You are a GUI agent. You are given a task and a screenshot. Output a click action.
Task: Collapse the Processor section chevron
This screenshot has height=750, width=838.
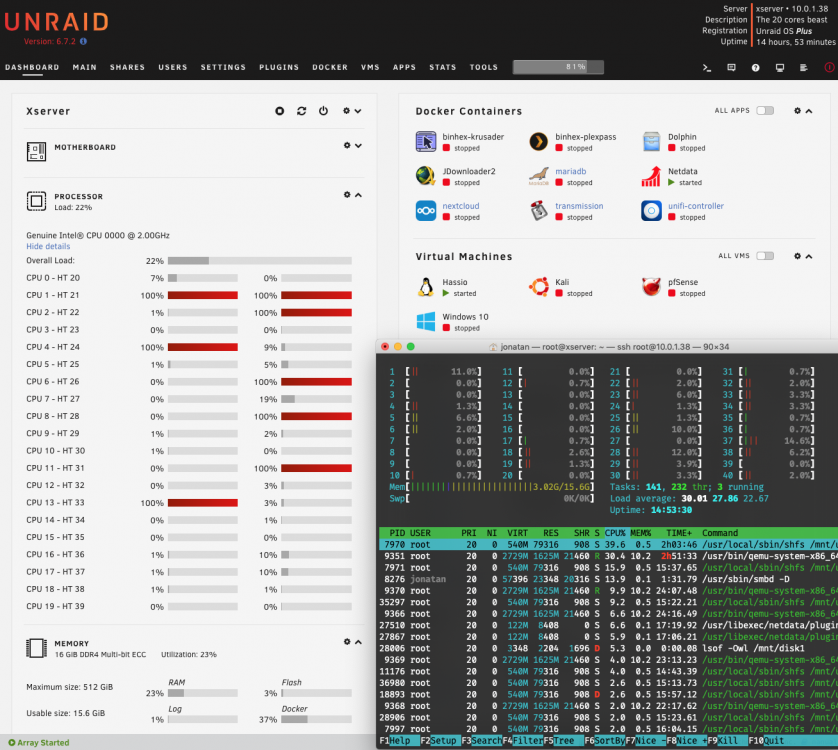(358, 195)
